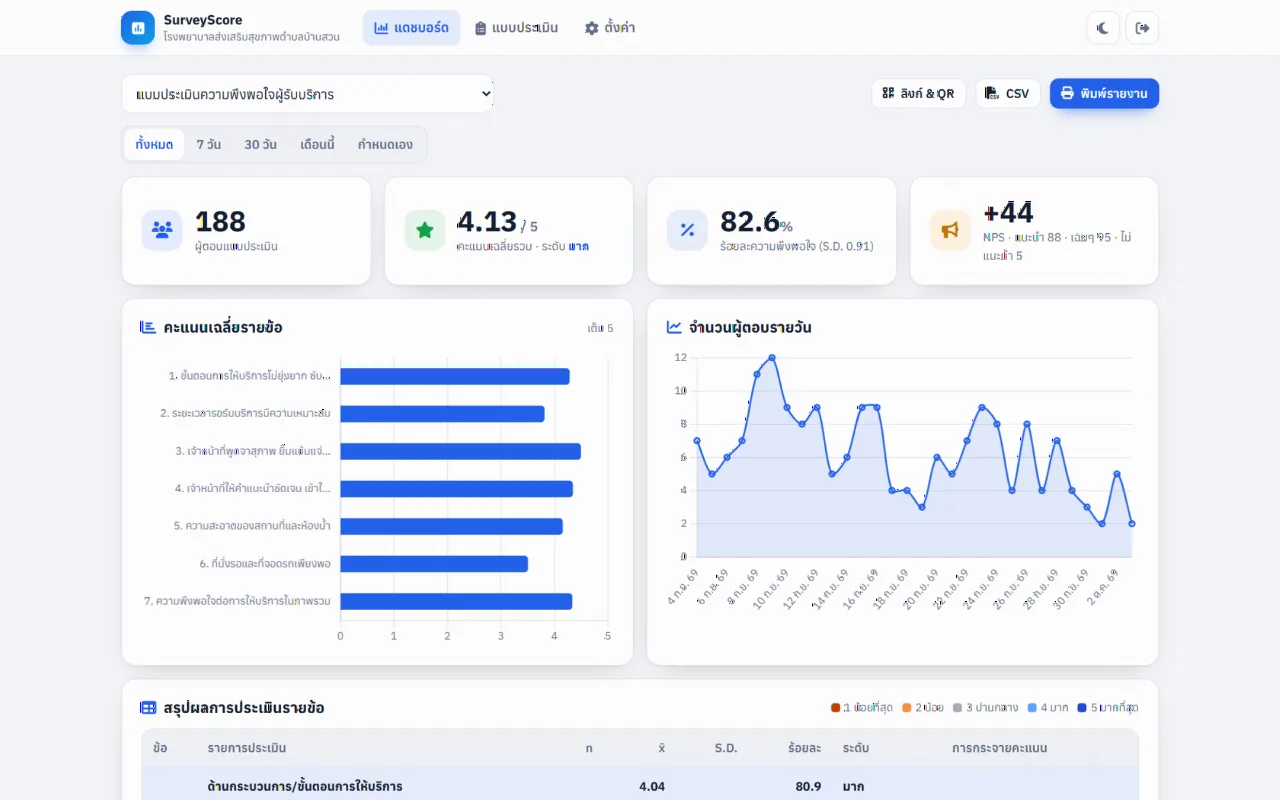Click the logout arrow icon

(x=1142, y=28)
